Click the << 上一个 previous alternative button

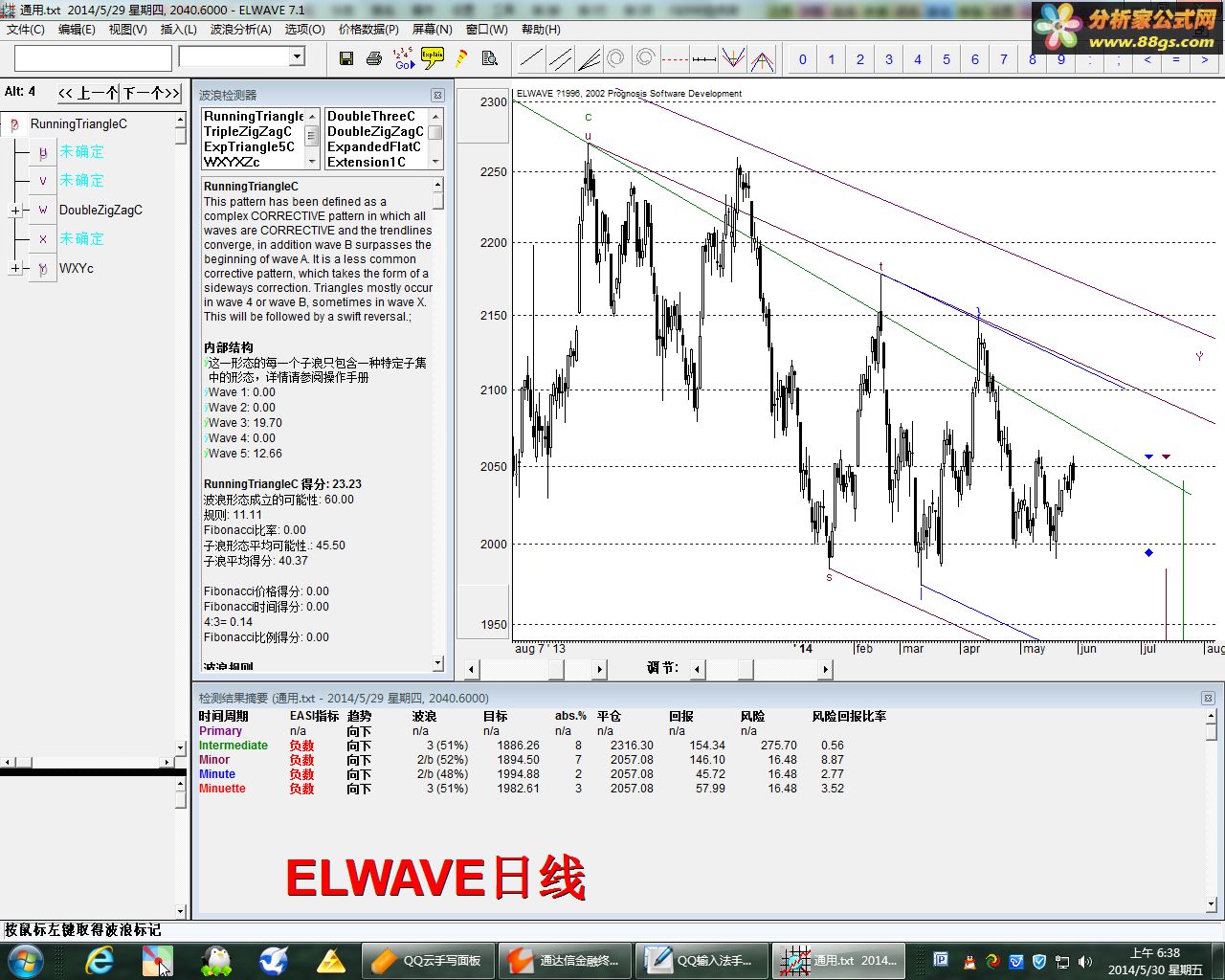click(88, 93)
